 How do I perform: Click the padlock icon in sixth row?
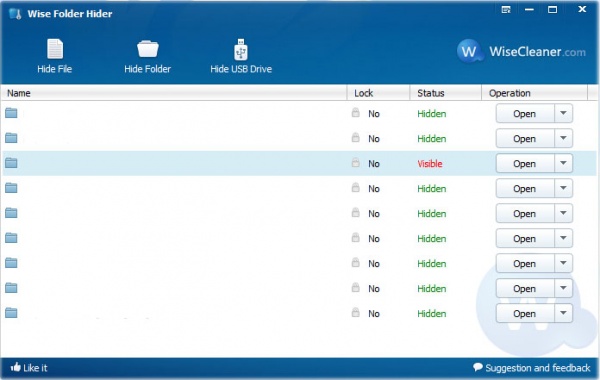click(355, 237)
